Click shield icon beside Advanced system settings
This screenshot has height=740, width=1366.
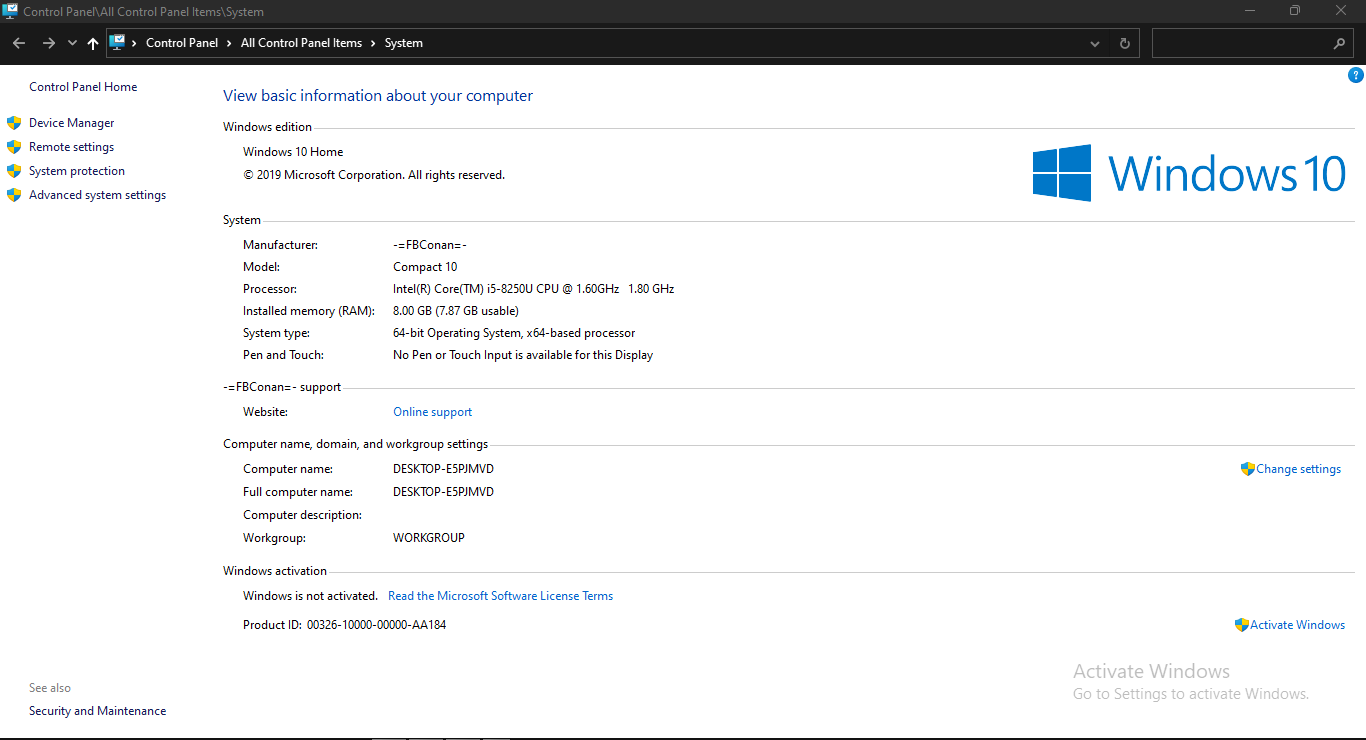(x=14, y=195)
